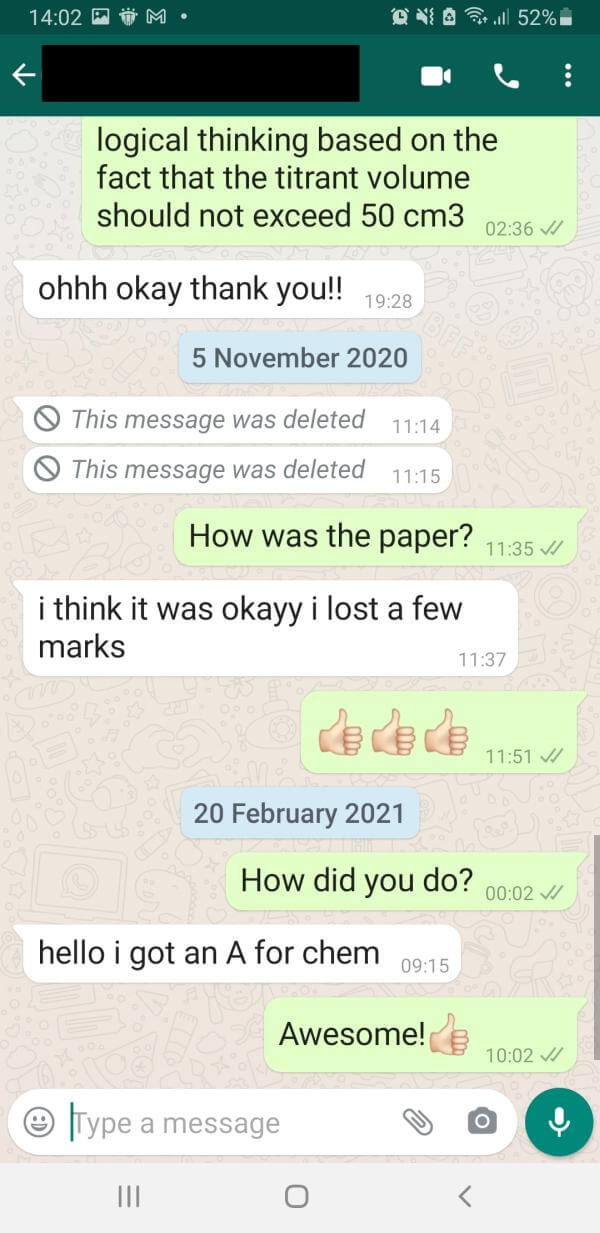Image resolution: width=600 pixels, height=1233 pixels.
Task: Tap the green microphone voice message button
Action: click(x=559, y=1122)
